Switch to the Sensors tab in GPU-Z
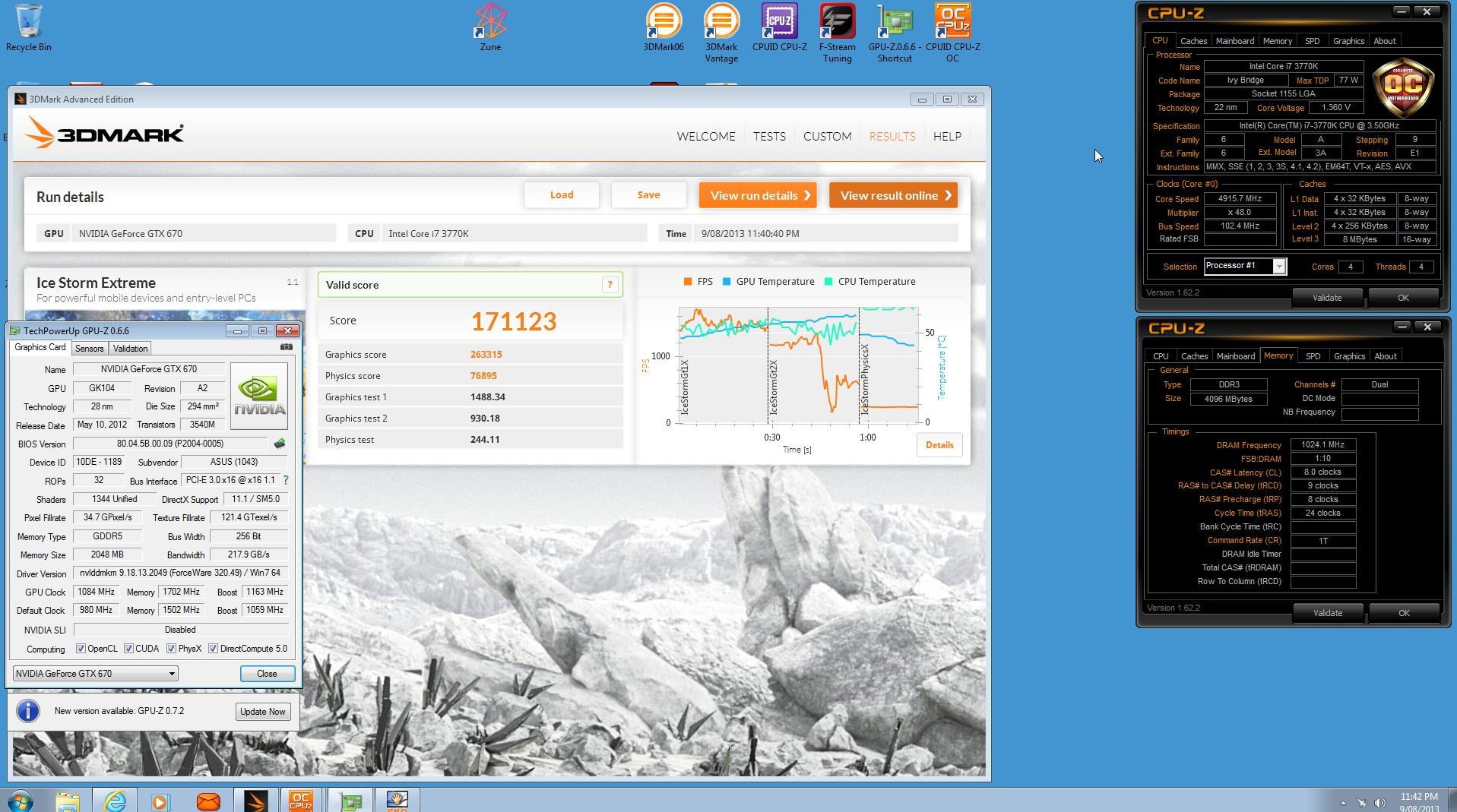The image size is (1457, 812). pyautogui.click(x=89, y=349)
